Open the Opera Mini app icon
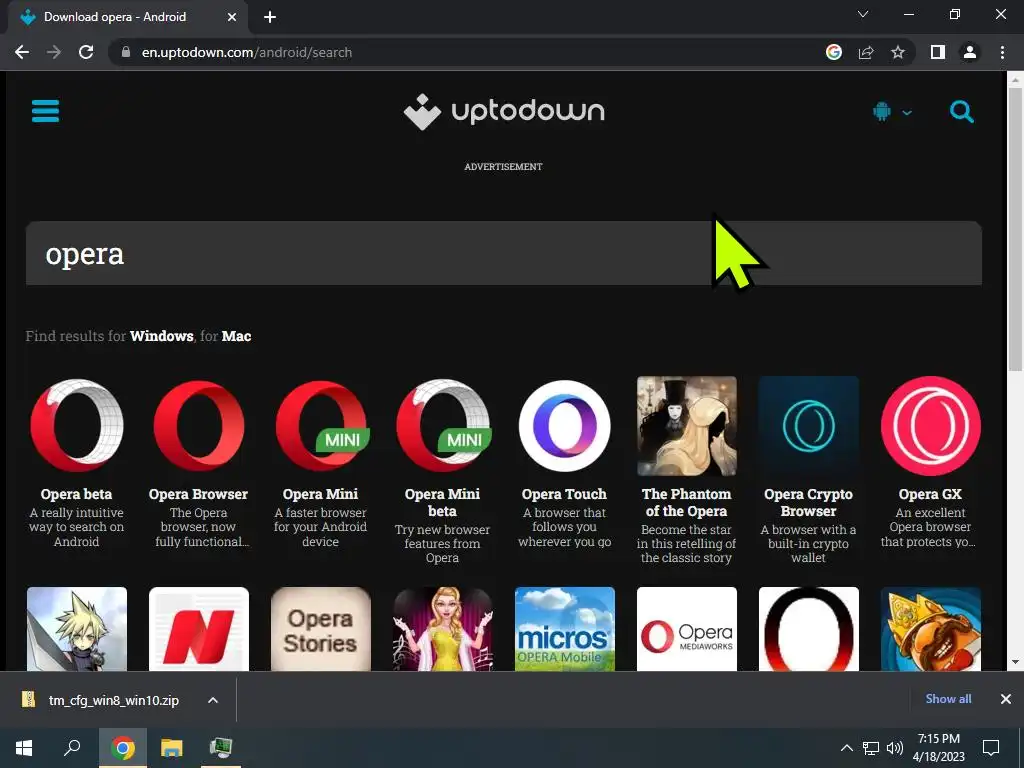The image size is (1024, 768). (321, 426)
